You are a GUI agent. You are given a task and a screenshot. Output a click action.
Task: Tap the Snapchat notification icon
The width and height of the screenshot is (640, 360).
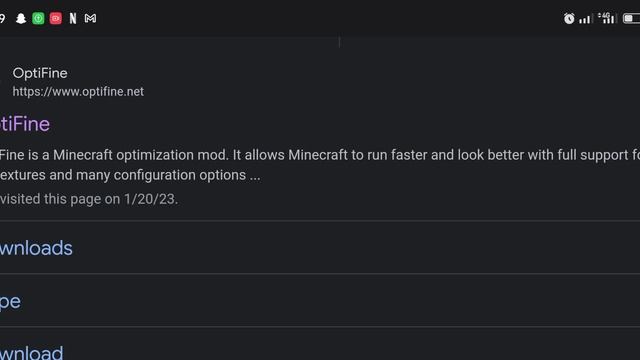(x=21, y=18)
